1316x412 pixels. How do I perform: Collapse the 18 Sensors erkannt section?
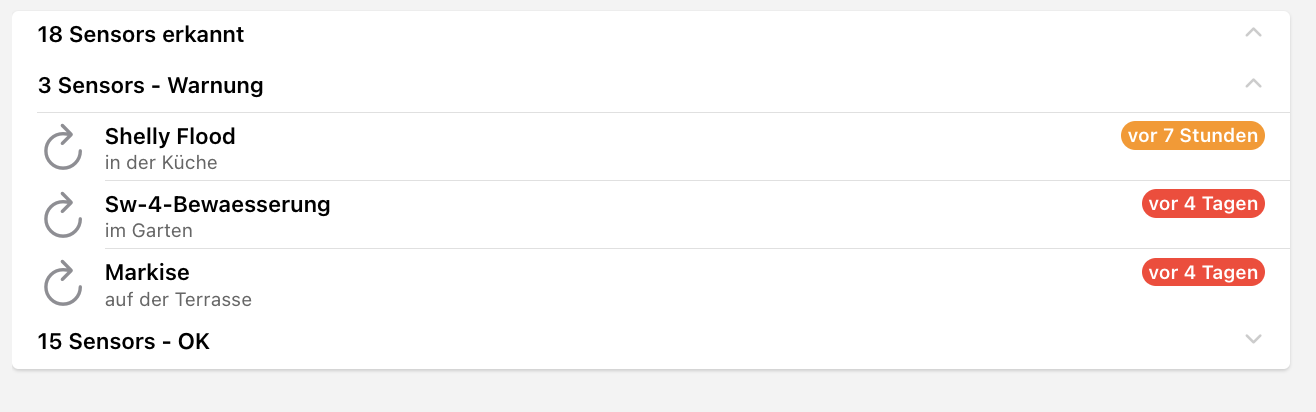pyautogui.click(x=1253, y=34)
